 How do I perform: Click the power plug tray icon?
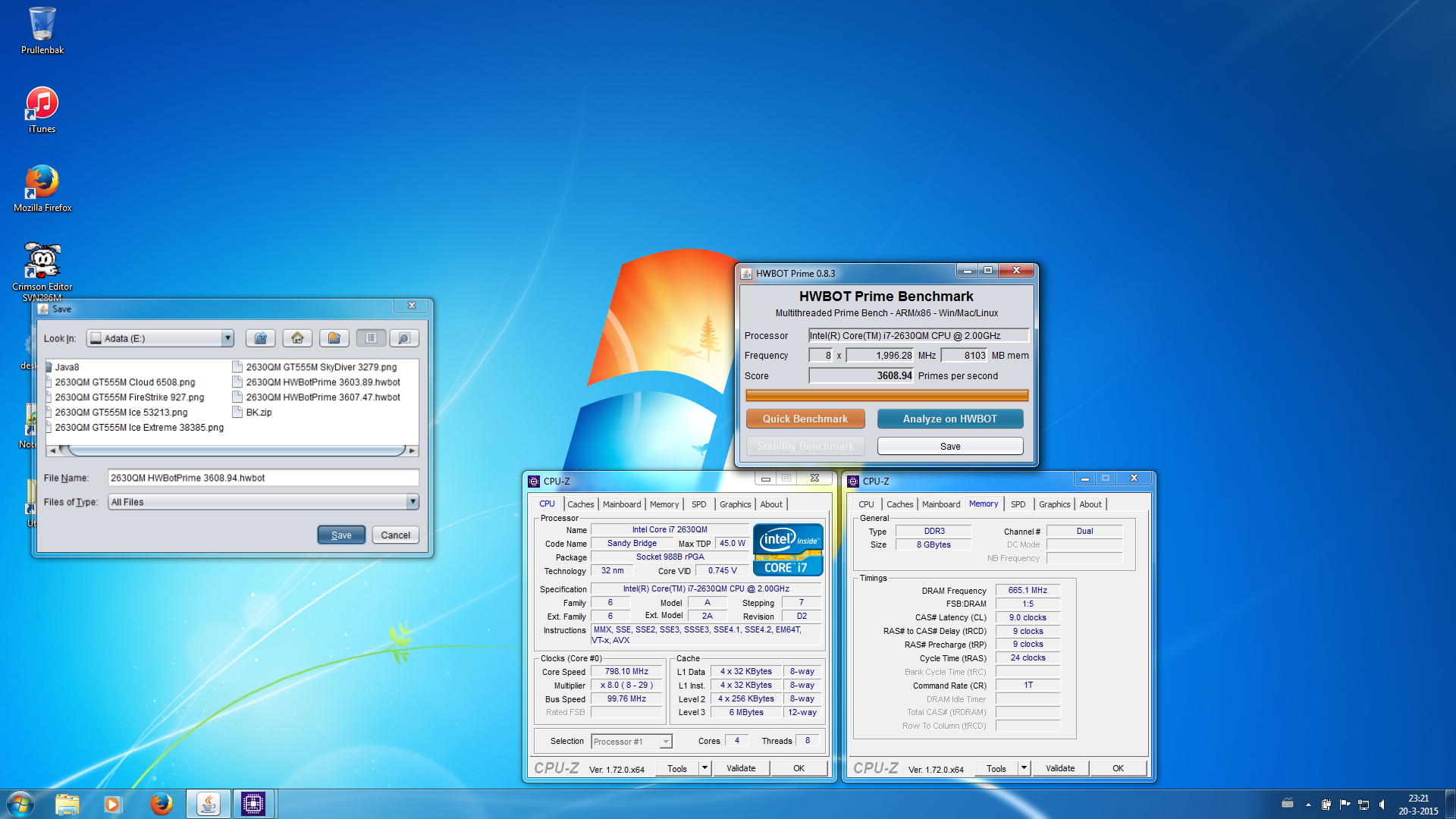(1326, 805)
